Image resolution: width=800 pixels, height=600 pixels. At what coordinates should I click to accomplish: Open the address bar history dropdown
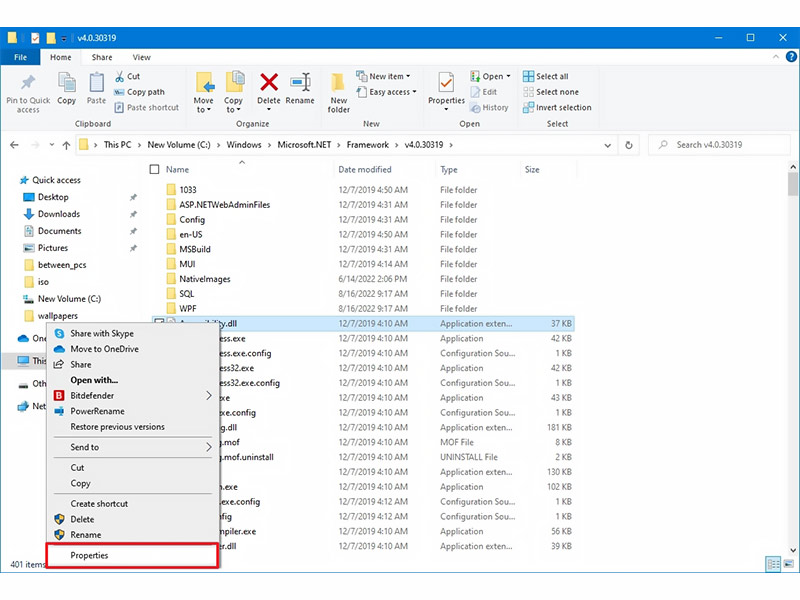pyautogui.click(x=608, y=145)
